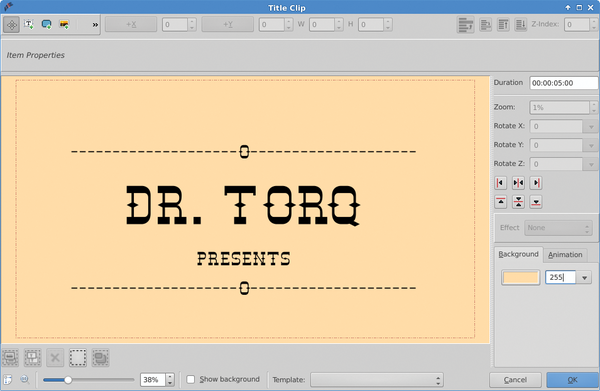Align item to left edge
Screen dimensions: 600x391
pyautogui.click(x=501, y=183)
